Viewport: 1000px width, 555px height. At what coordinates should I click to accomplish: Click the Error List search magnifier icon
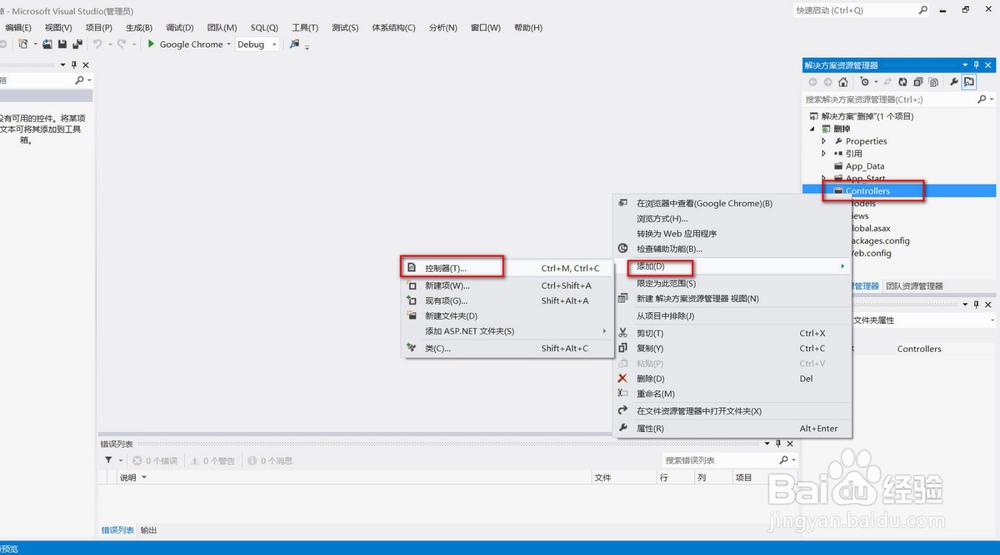(783, 460)
